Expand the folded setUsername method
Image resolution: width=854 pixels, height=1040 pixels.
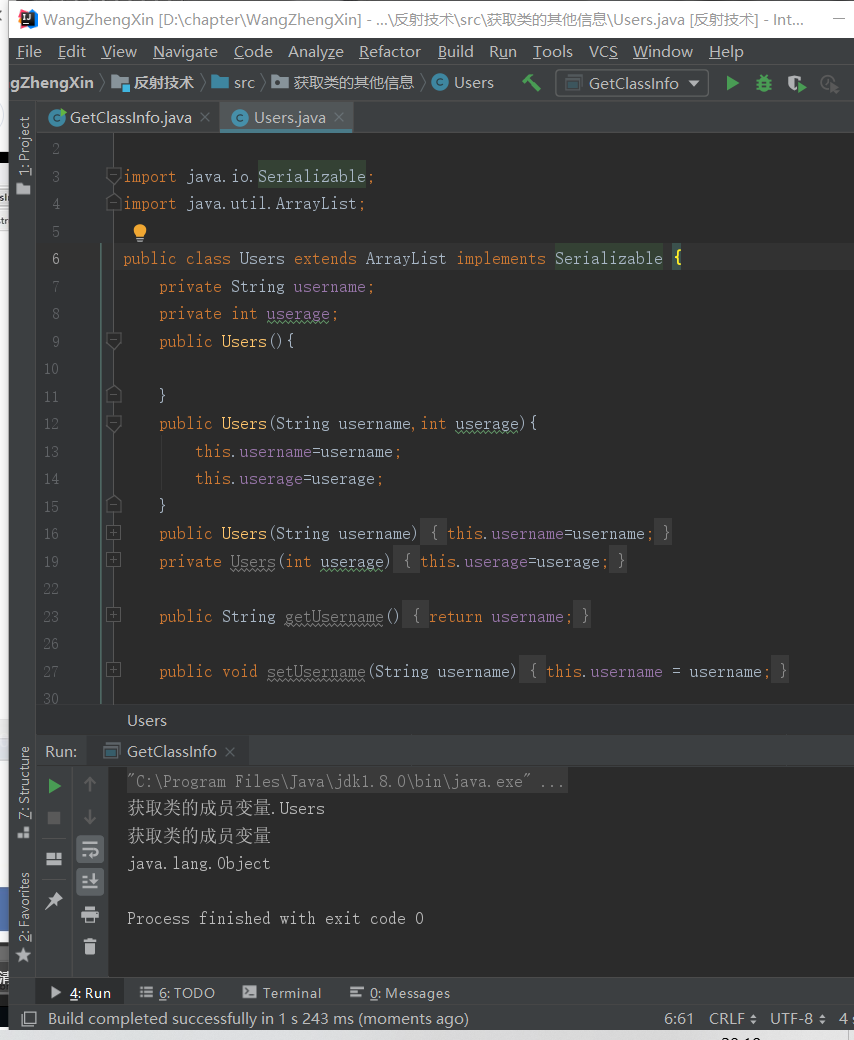click(x=114, y=670)
